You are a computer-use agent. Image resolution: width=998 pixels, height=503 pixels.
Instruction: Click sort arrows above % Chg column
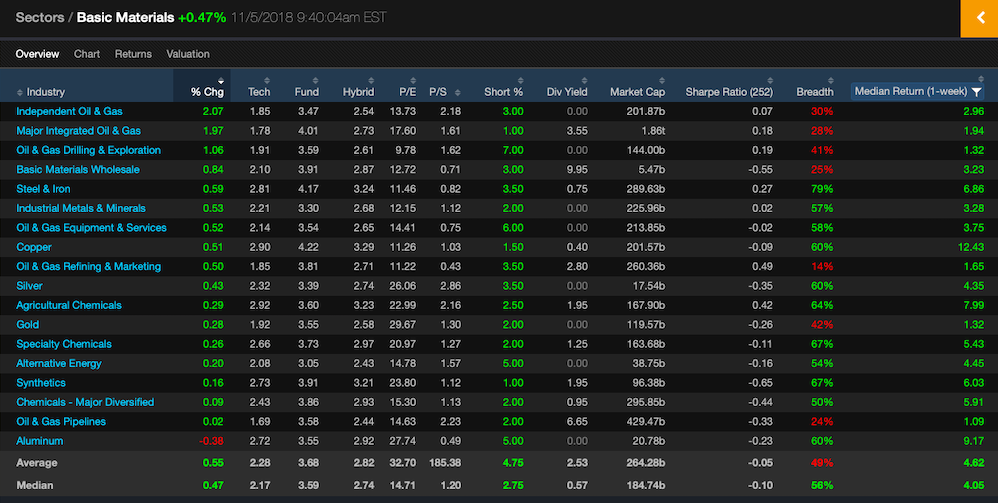coord(221,81)
